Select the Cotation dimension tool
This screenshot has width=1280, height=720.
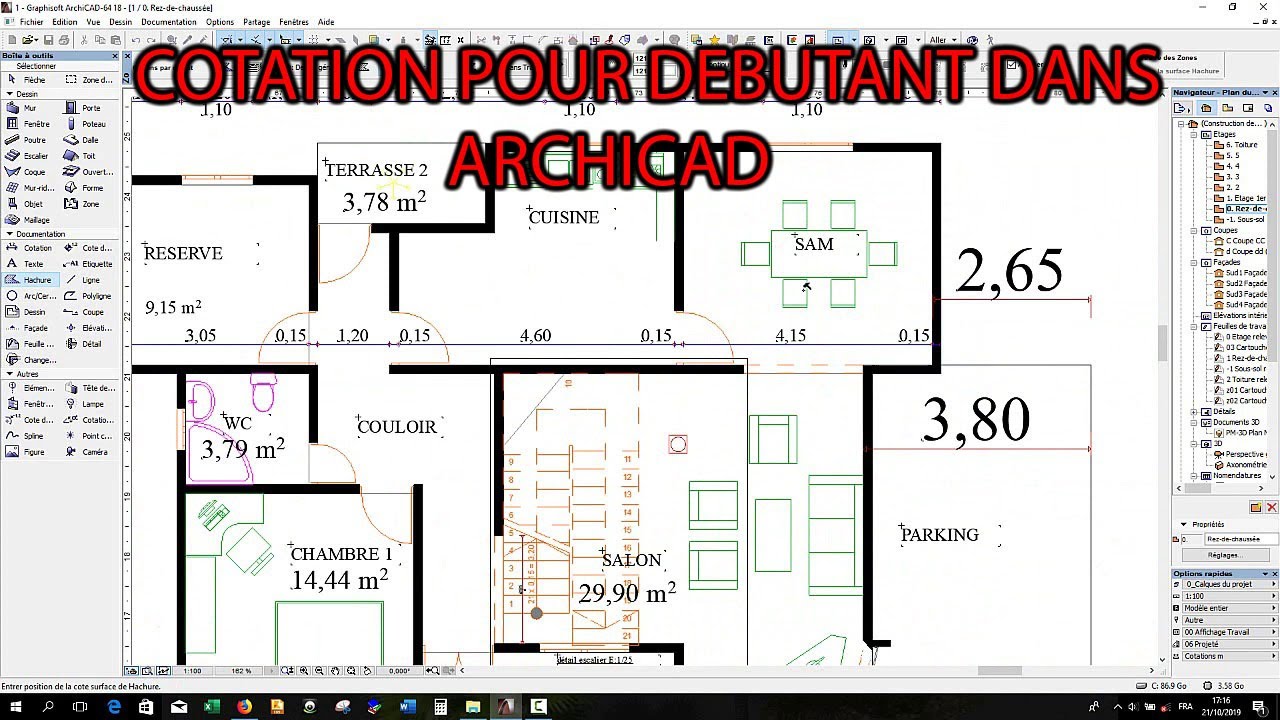pos(32,248)
